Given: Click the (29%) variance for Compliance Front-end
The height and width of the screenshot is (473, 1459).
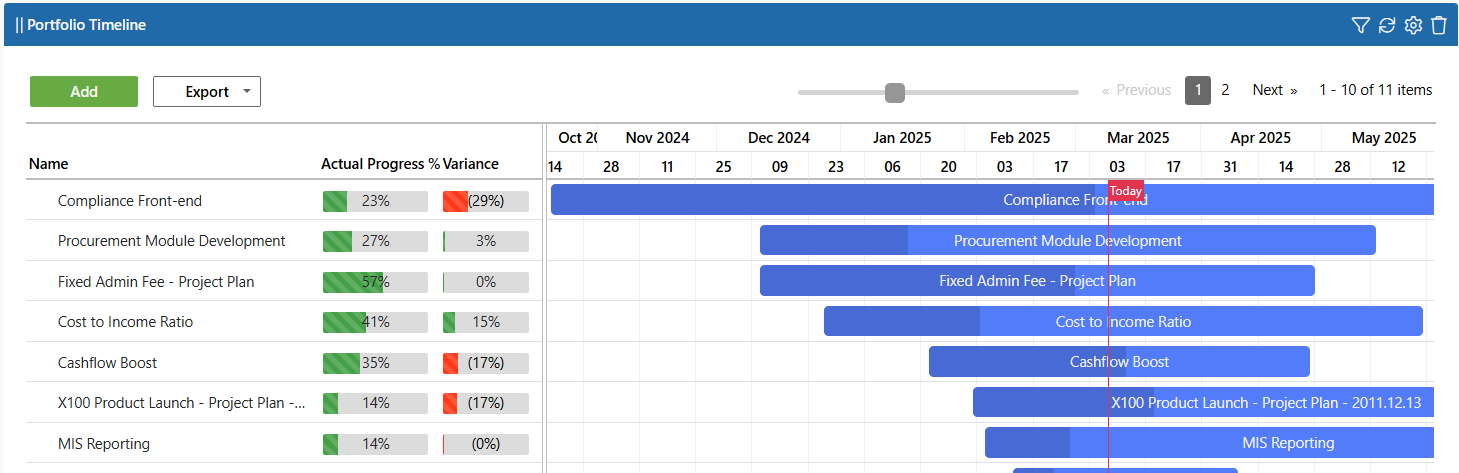Looking at the screenshot, I should pyautogui.click(x=486, y=201).
